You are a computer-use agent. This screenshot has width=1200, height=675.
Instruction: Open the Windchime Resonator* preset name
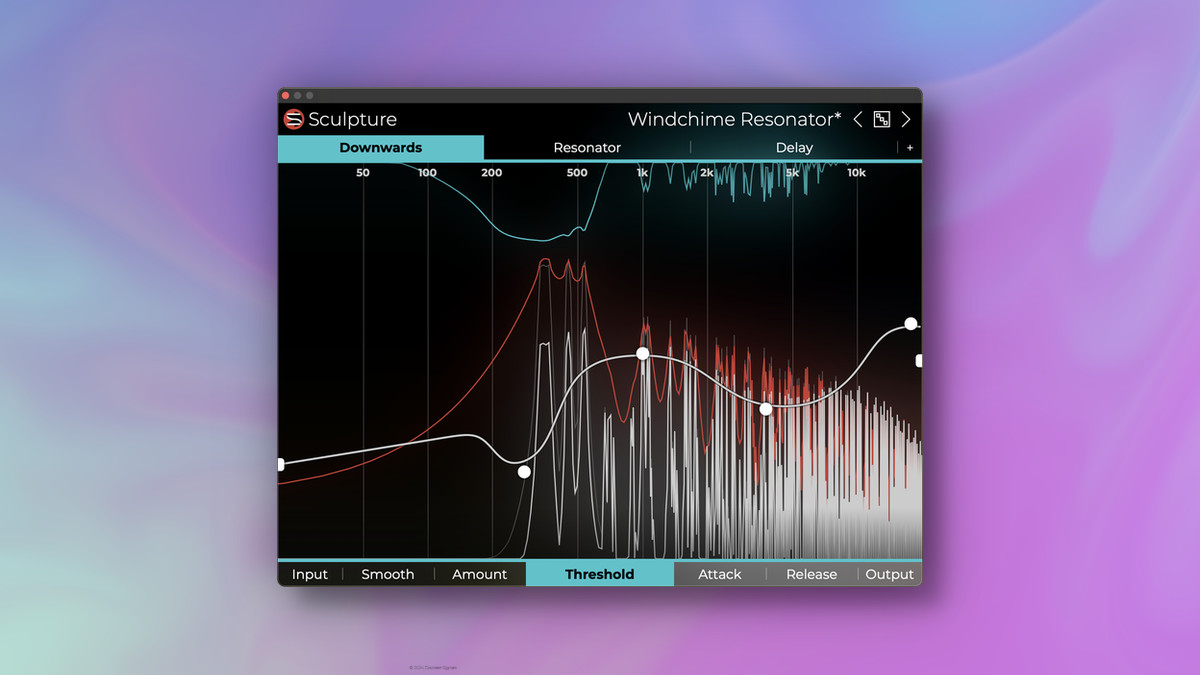(735, 119)
